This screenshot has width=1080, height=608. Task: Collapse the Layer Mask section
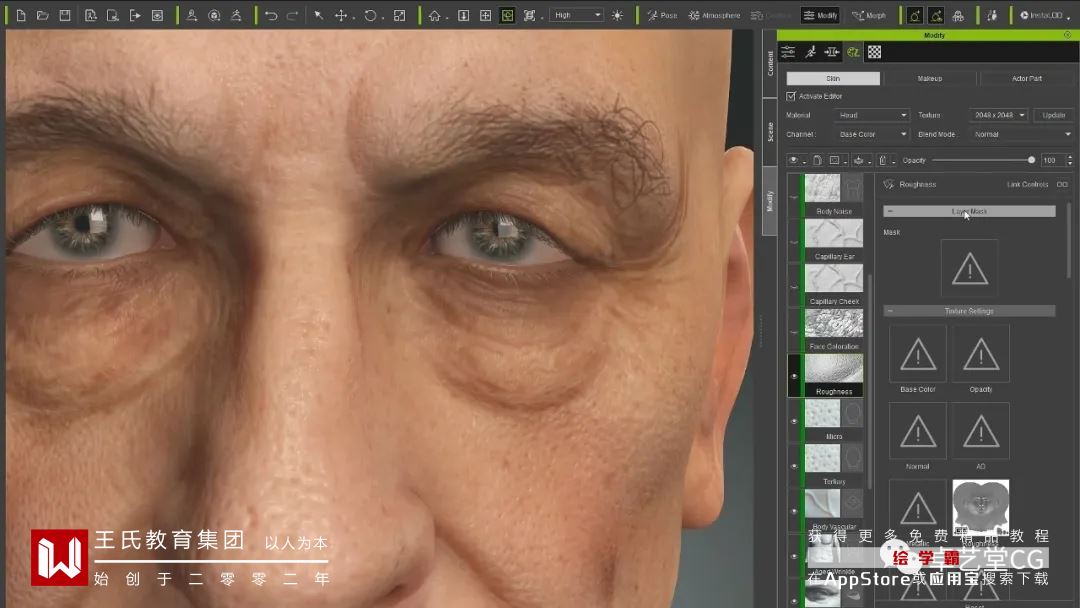969,211
